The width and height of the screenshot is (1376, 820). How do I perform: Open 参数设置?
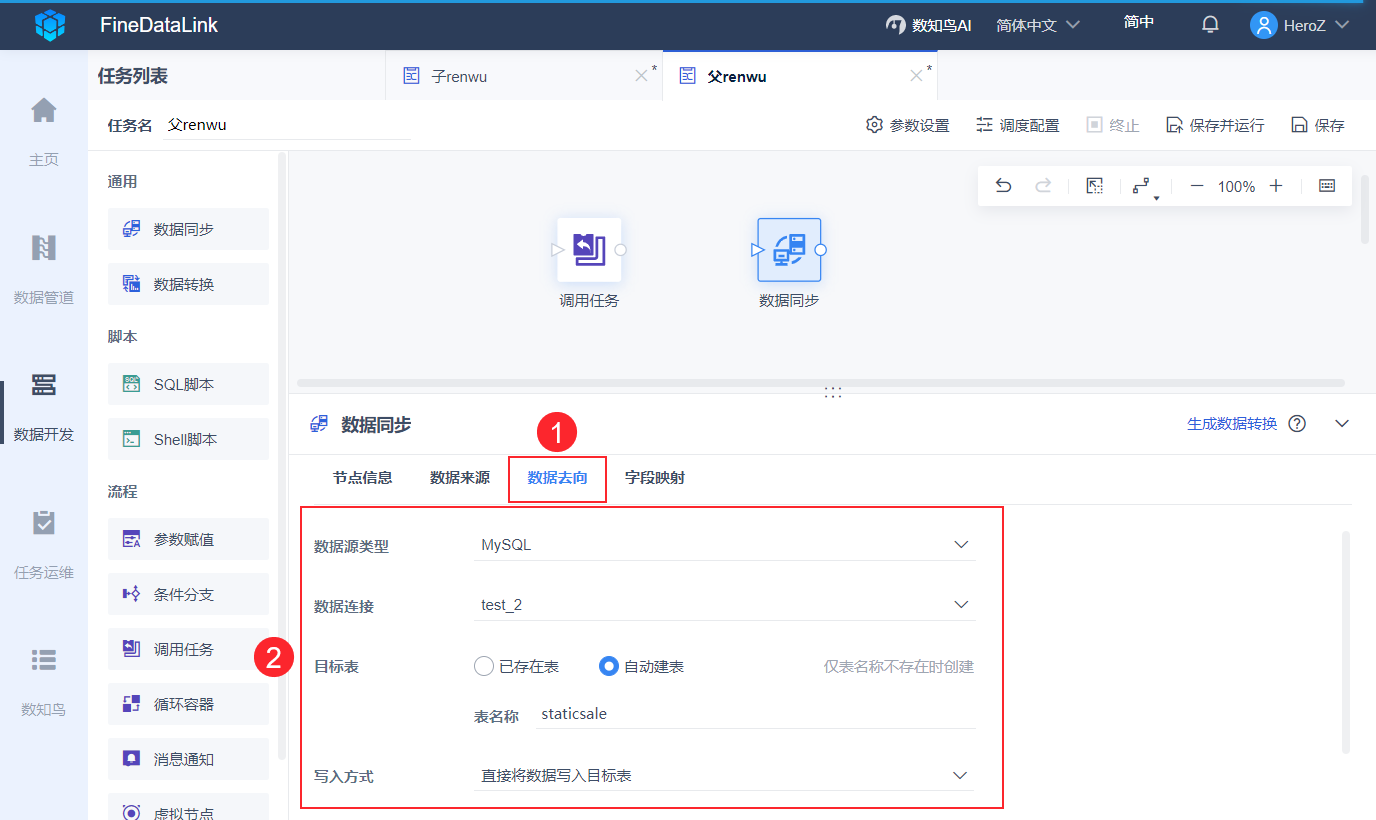908,125
